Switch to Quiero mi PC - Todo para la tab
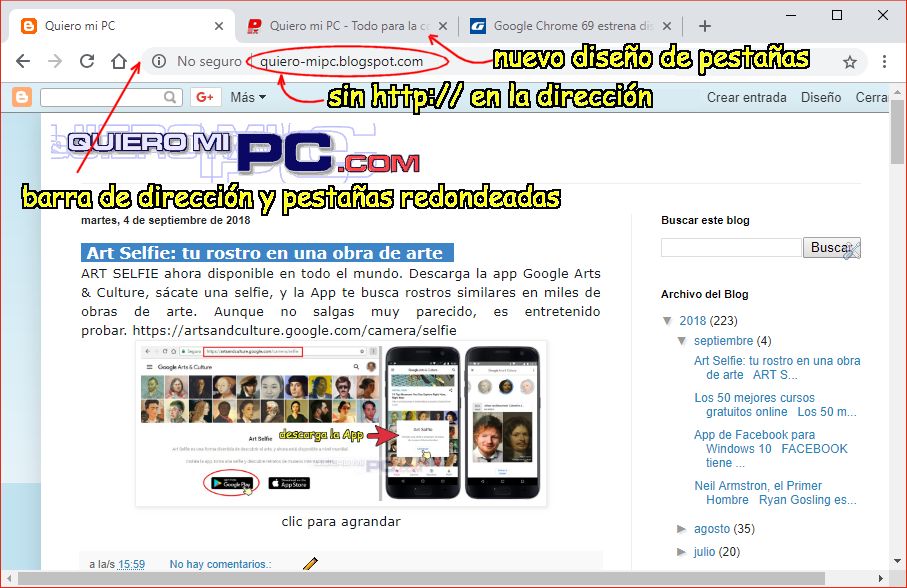Screen dimensions: 907x588 pyautogui.click(x=347, y=26)
